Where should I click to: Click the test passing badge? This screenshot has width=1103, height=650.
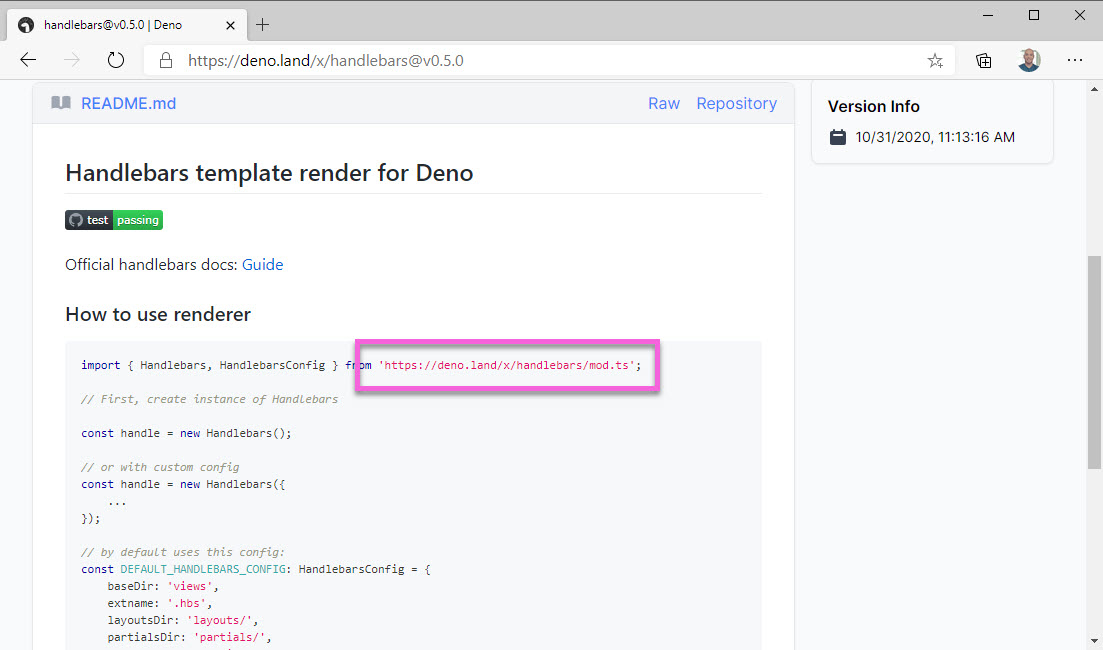114,220
